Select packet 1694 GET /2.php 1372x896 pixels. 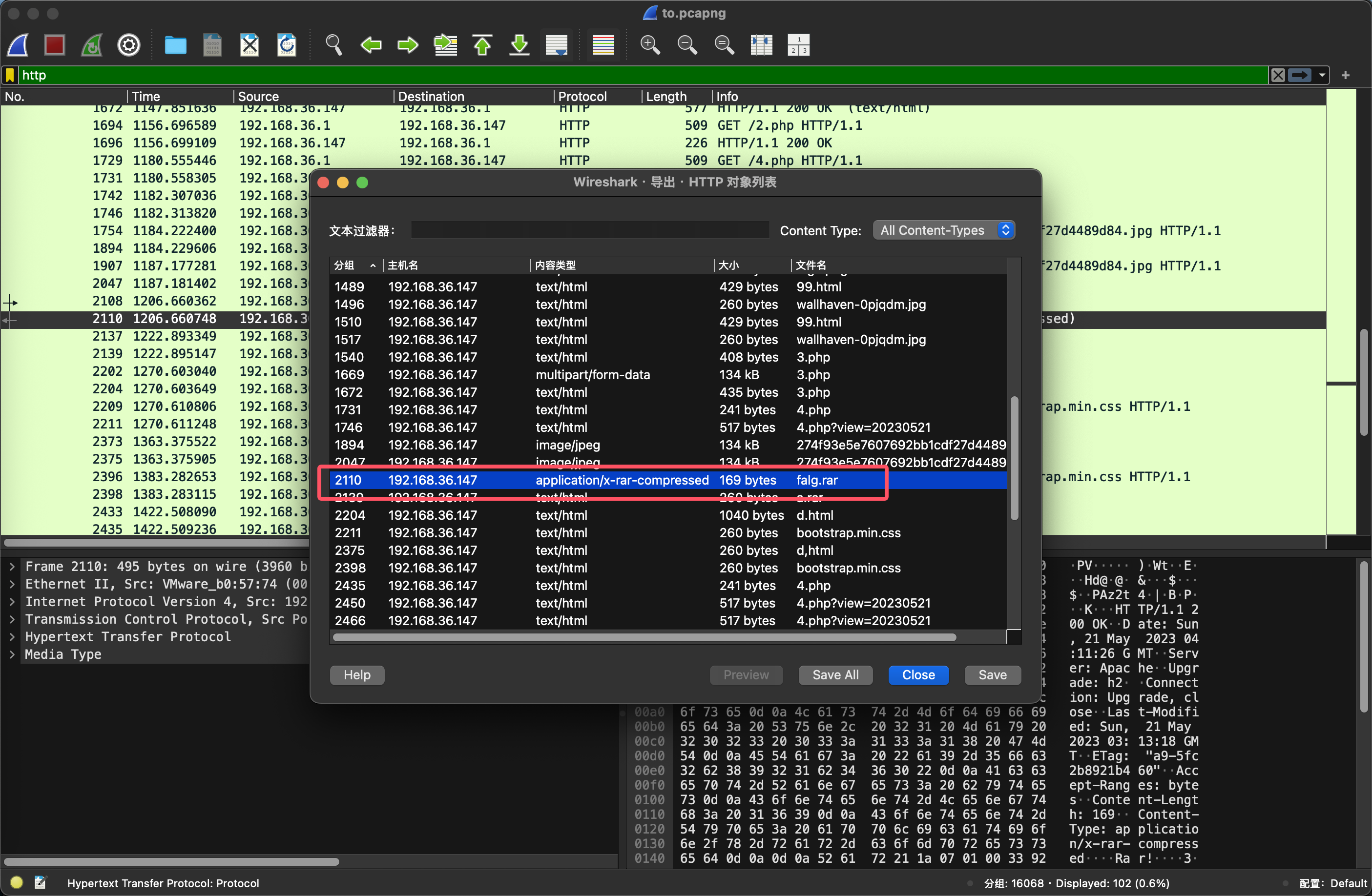(663, 125)
